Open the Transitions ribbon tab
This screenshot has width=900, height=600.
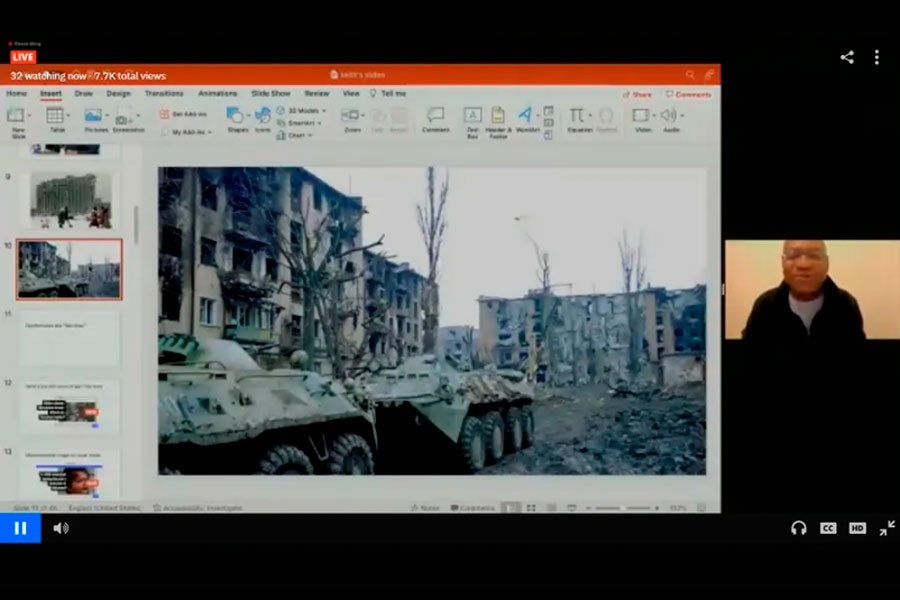[164, 93]
